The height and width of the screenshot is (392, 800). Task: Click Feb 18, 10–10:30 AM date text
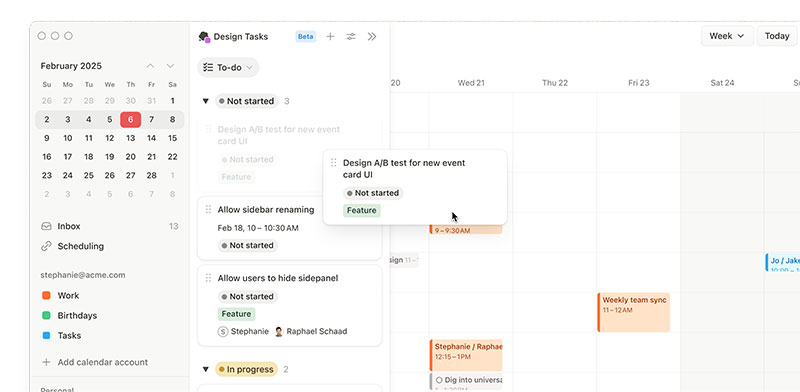[x=258, y=228]
